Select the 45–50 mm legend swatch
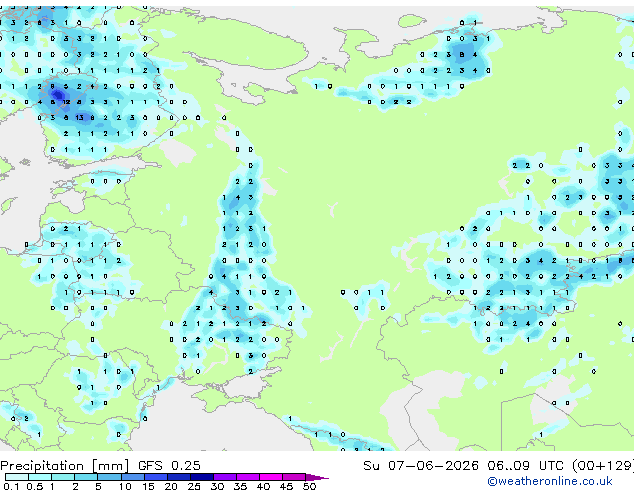This screenshot has height=490, width=634. (x=294, y=477)
